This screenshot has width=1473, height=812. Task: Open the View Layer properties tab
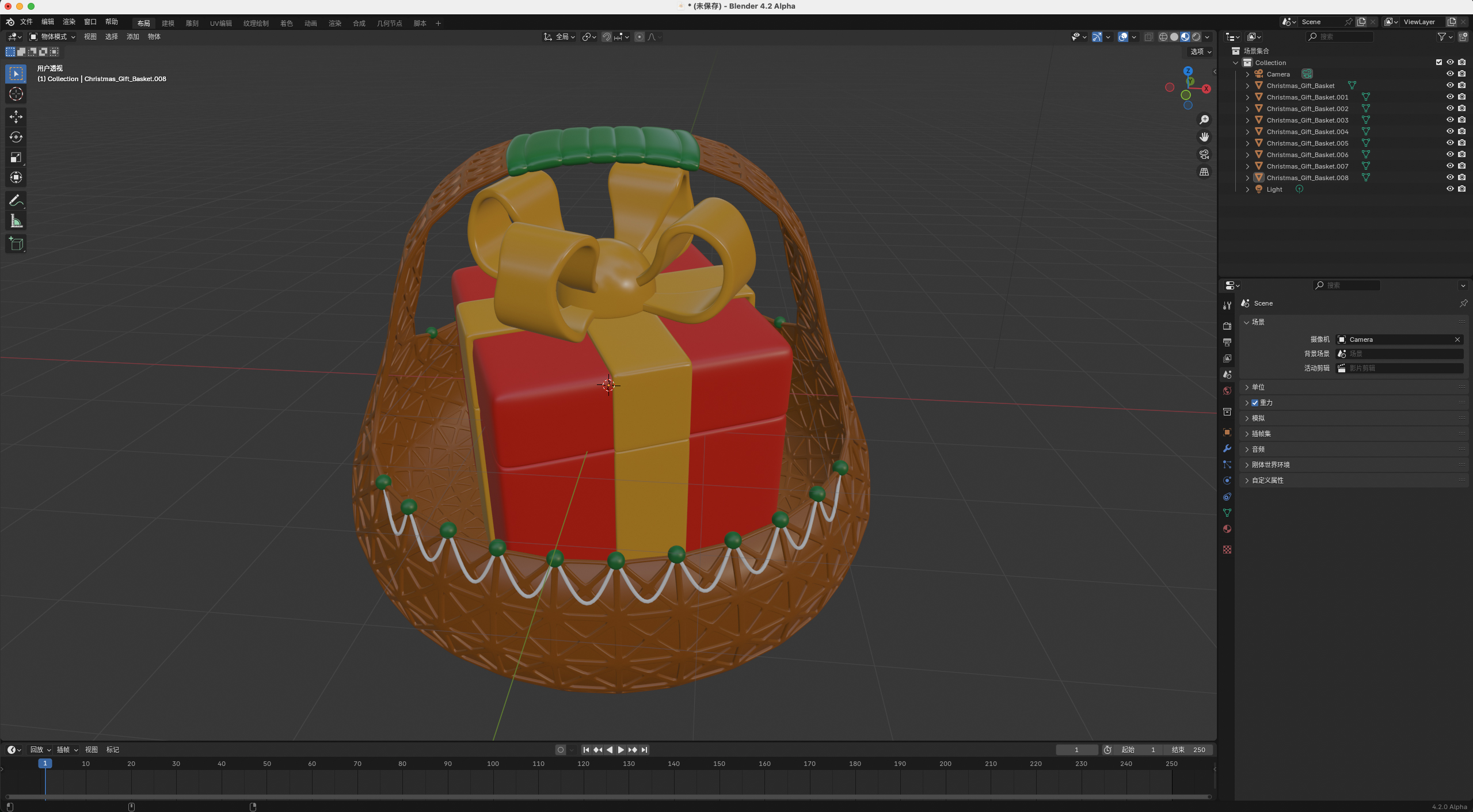pos(1227,358)
